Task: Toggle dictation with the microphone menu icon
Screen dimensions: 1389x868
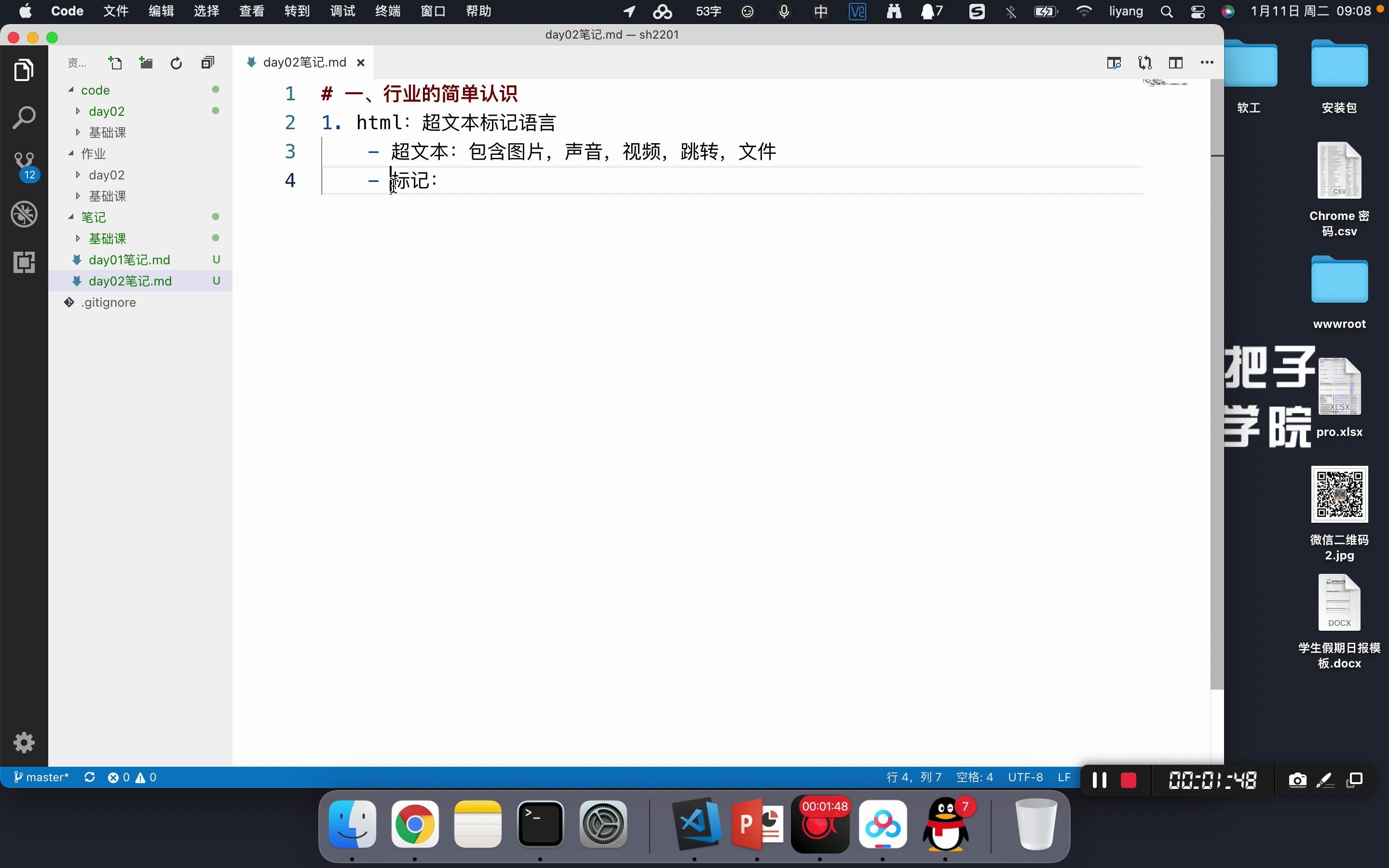Action: click(x=784, y=11)
